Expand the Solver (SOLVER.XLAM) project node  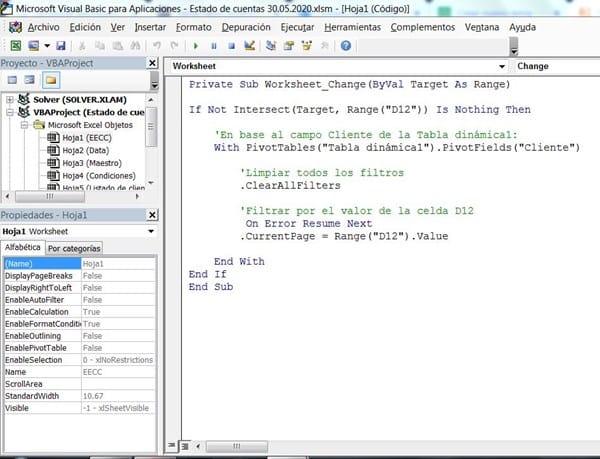click(9, 100)
